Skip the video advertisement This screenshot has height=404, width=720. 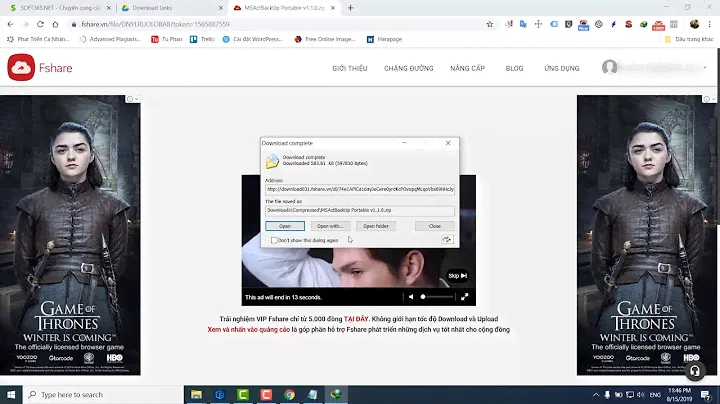pyautogui.click(x=457, y=276)
